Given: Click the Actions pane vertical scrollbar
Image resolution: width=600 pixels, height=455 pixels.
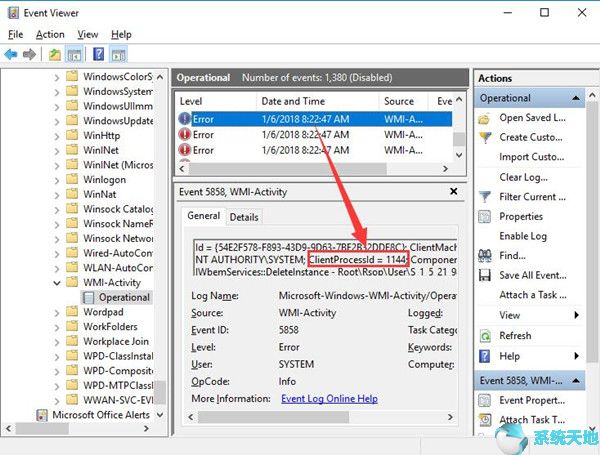Looking at the screenshot, I should (x=592, y=232).
